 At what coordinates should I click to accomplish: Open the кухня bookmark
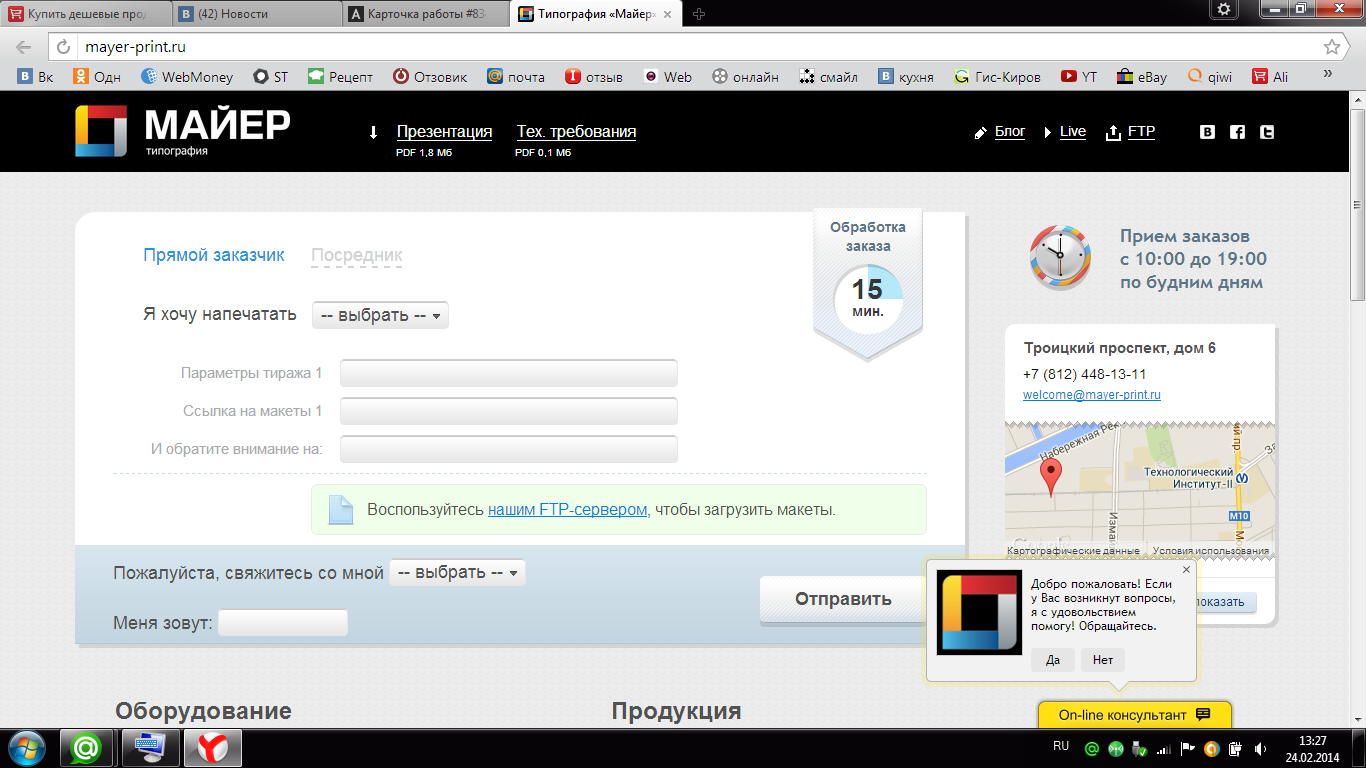click(906, 76)
